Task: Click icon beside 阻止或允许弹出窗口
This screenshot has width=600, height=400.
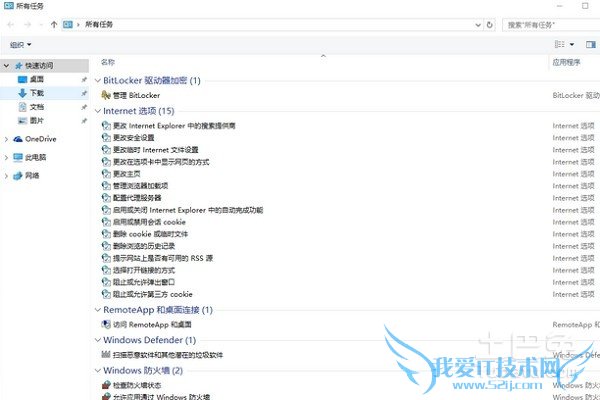Action: (x=106, y=282)
